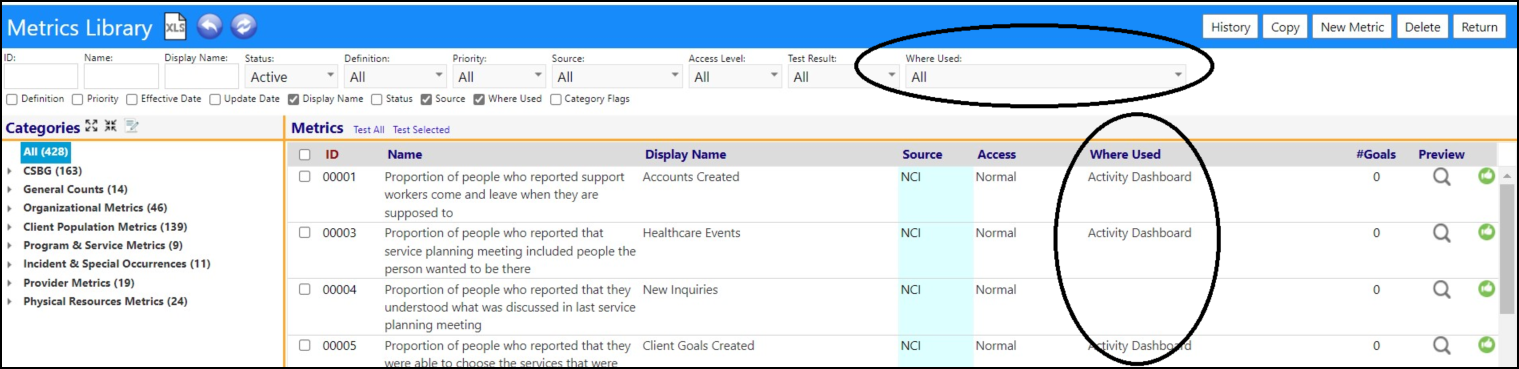Select Incident & Special Occurrences (11)

[x=117, y=264]
